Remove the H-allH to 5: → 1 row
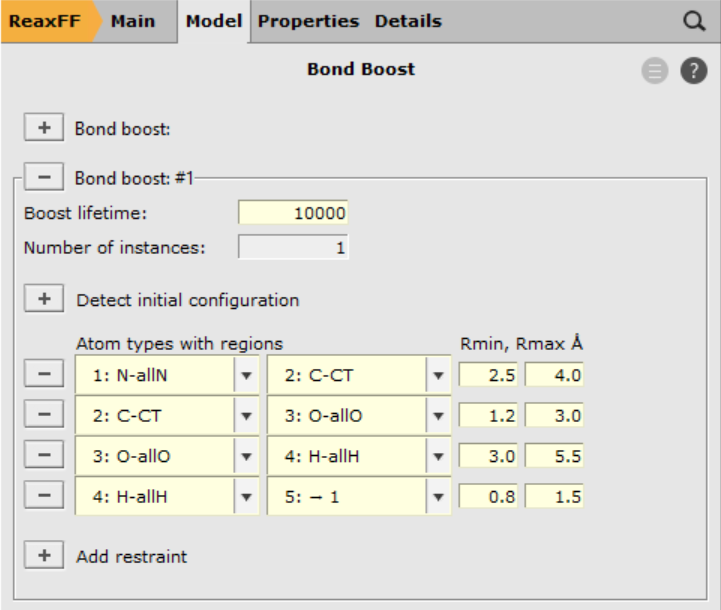This screenshot has width=721, height=610. 44,495
